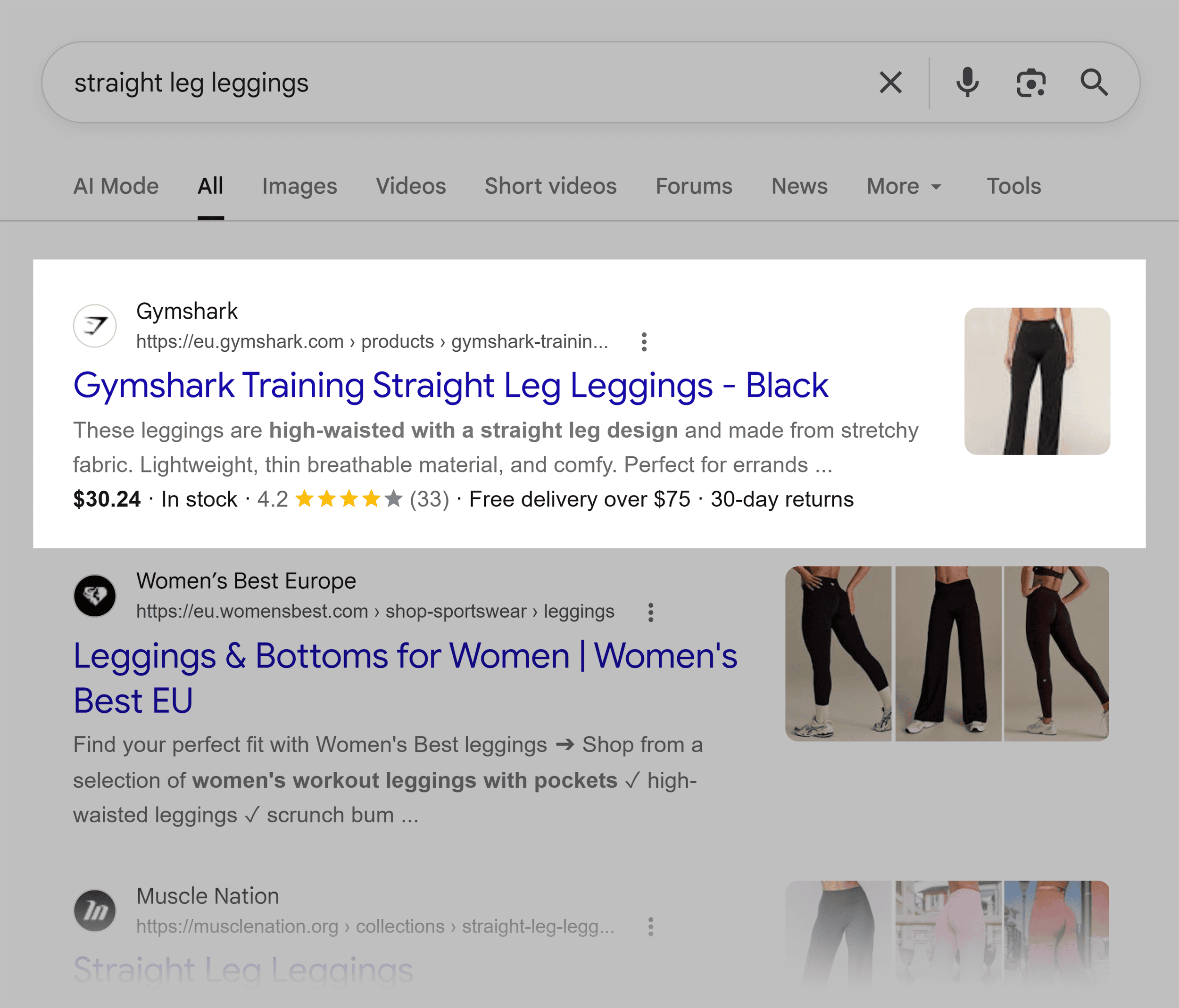Open the Short videos tab

pos(551,186)
